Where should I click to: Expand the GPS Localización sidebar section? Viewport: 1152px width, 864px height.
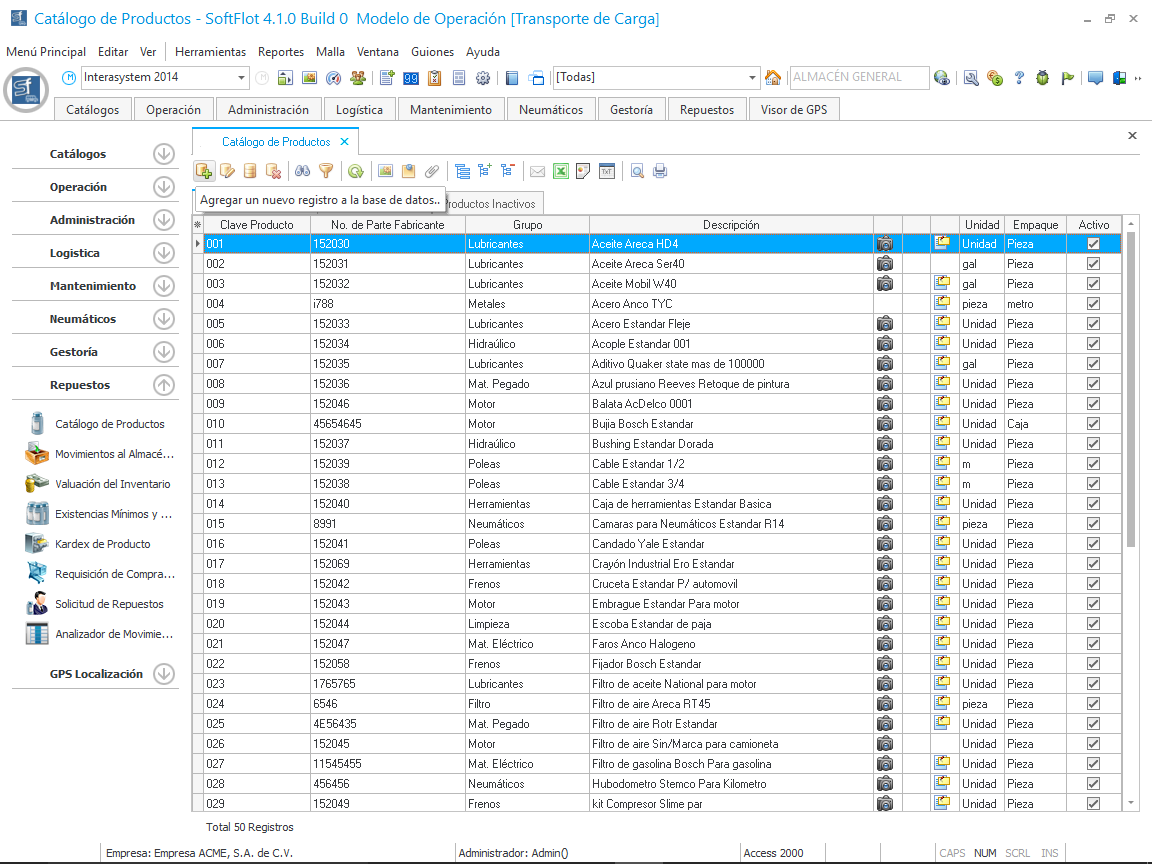[x=164, y=674]
